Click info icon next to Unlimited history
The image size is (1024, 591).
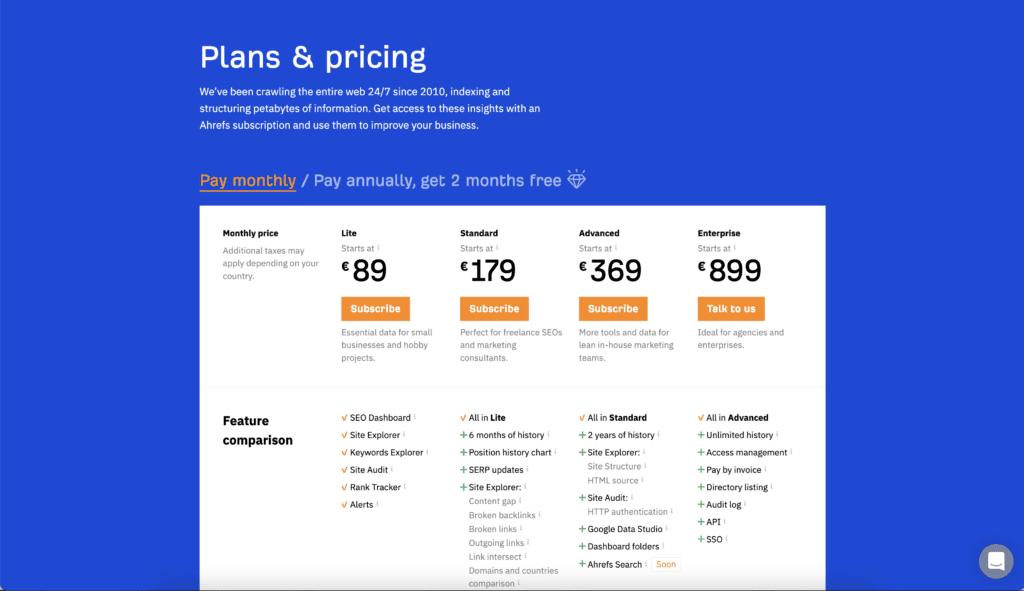pyautogui.click(x=779, y=435)
